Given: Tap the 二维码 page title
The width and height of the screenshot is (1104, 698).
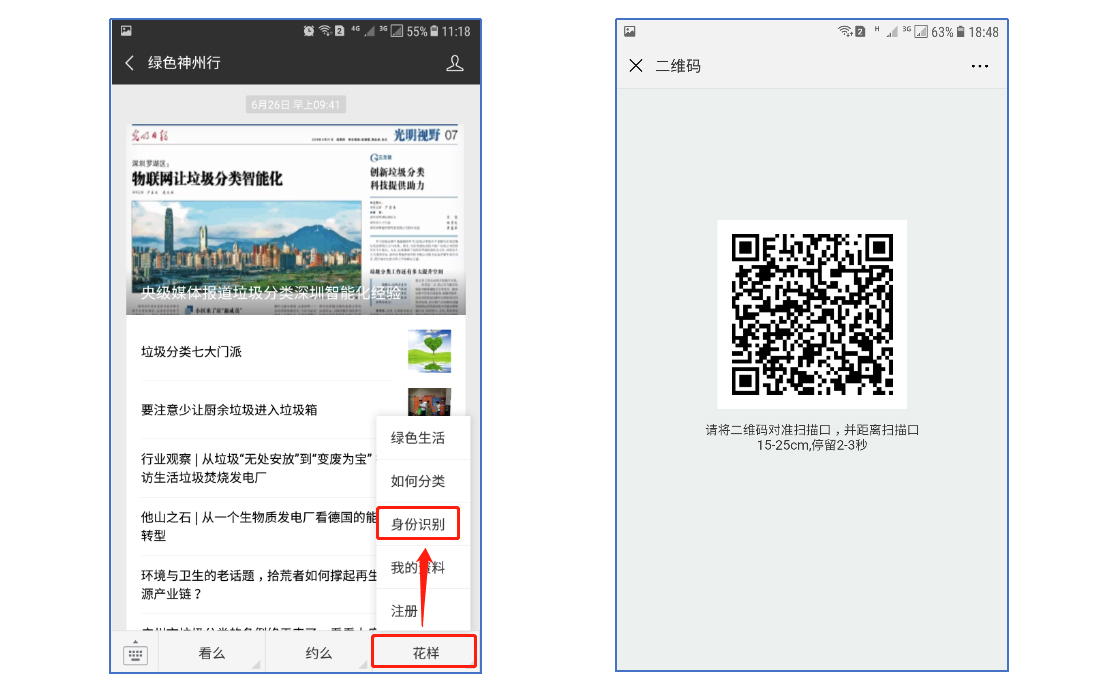Looking at the screenshot, I should click(678, 66).
